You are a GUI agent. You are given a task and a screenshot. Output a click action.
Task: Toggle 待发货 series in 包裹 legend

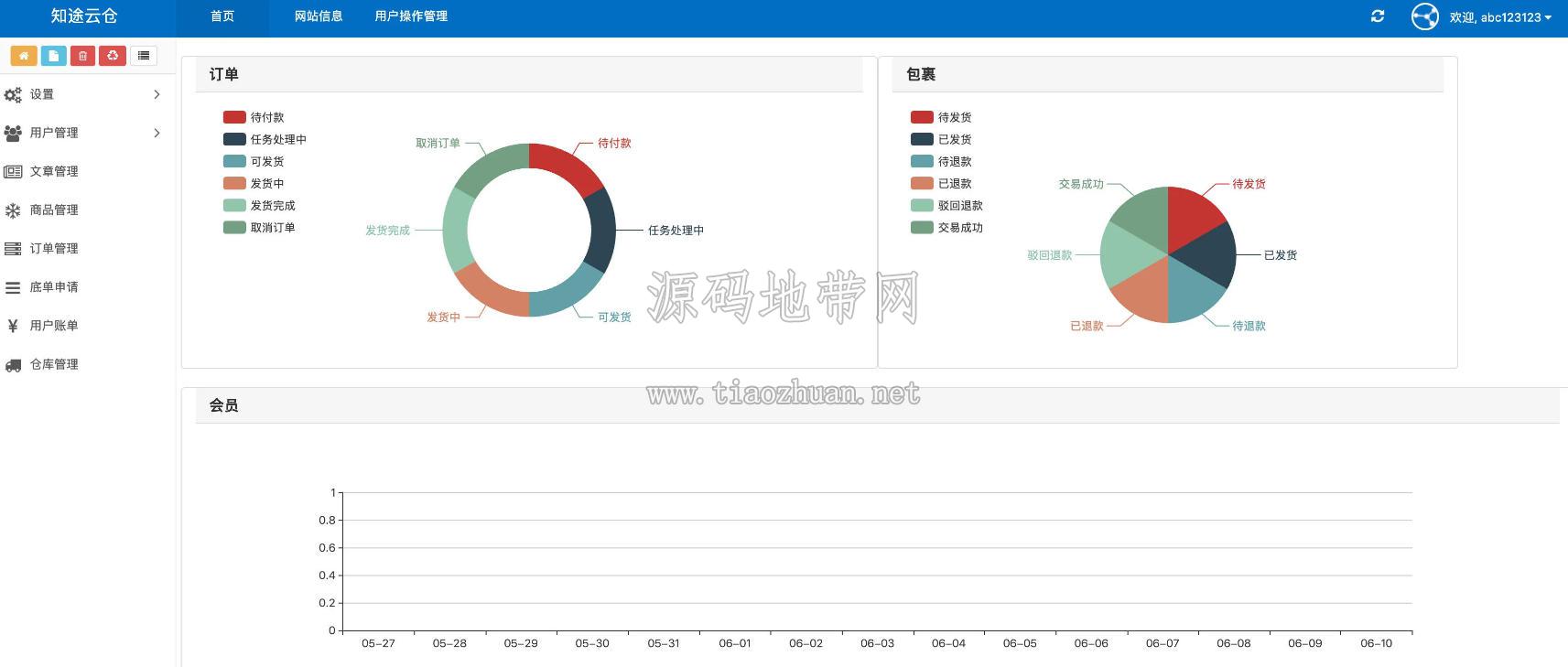(x=941, y=117)
